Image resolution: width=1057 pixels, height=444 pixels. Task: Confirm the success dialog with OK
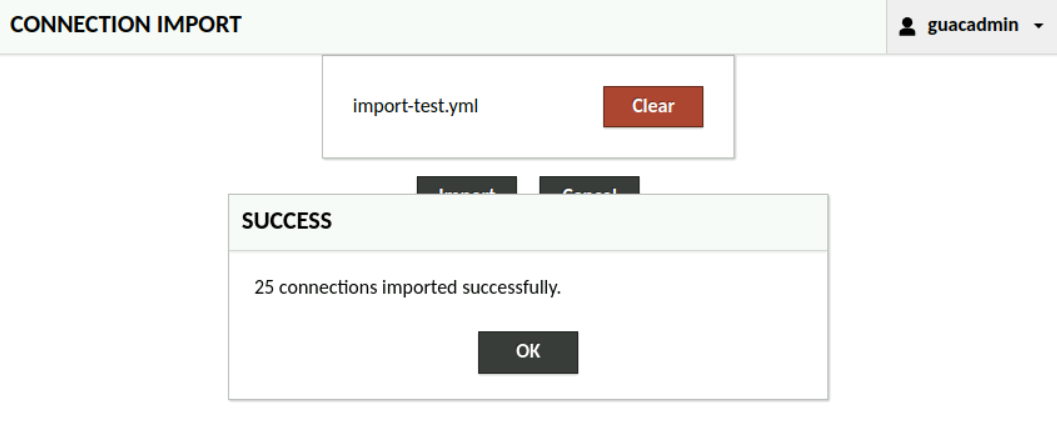pyautogui.click(x=528, y=352)
